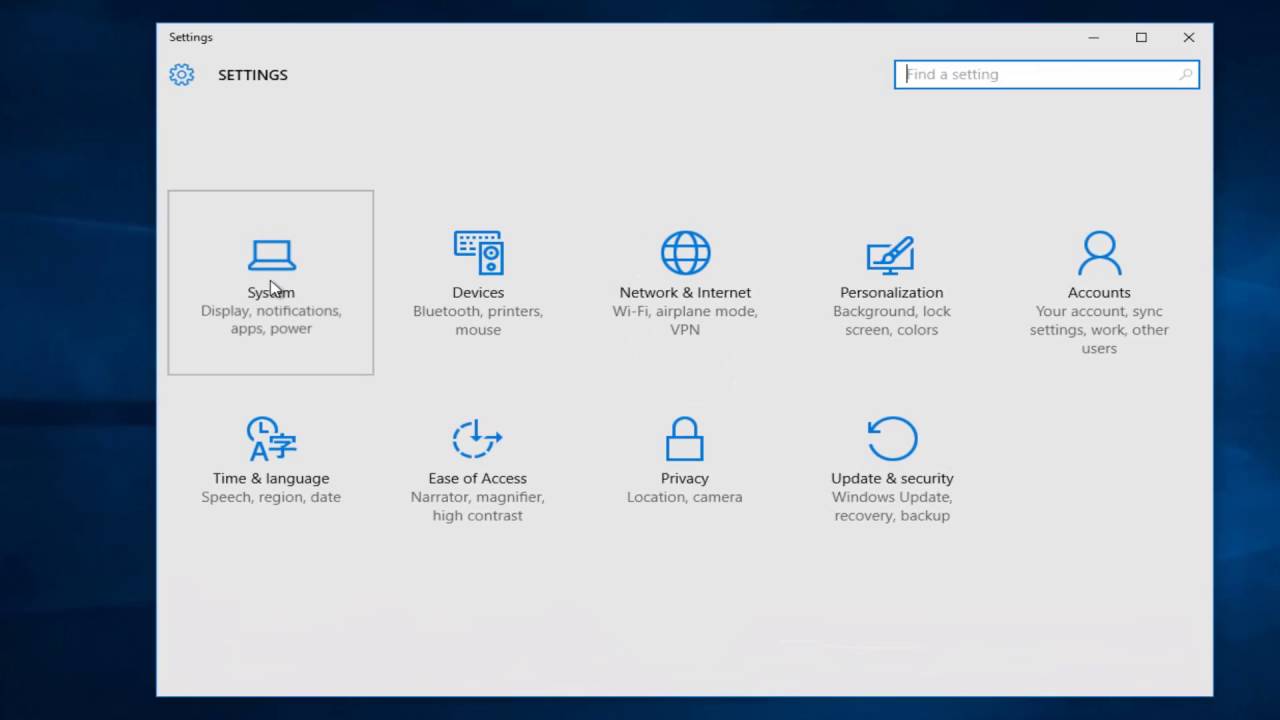Screen dimensions: 1280x720
Task: Close the Settings window
Action: tap(1189, 37)
